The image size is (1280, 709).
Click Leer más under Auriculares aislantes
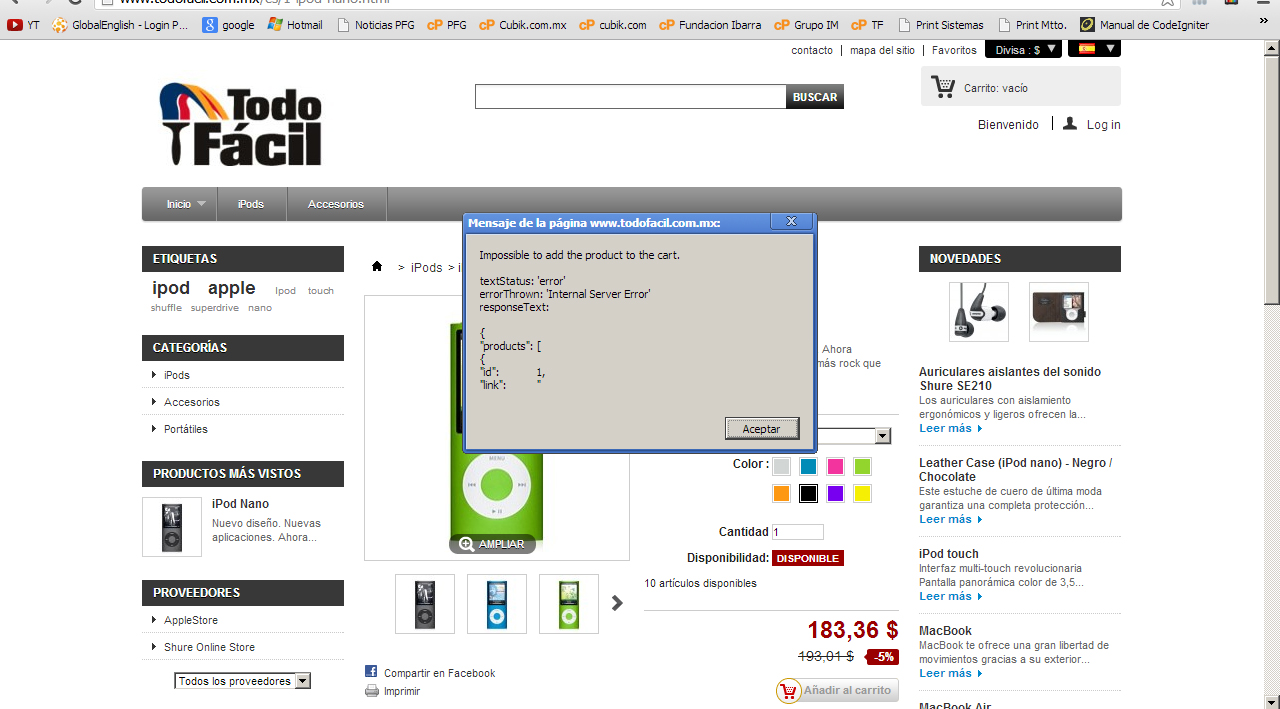click(951, 428)
